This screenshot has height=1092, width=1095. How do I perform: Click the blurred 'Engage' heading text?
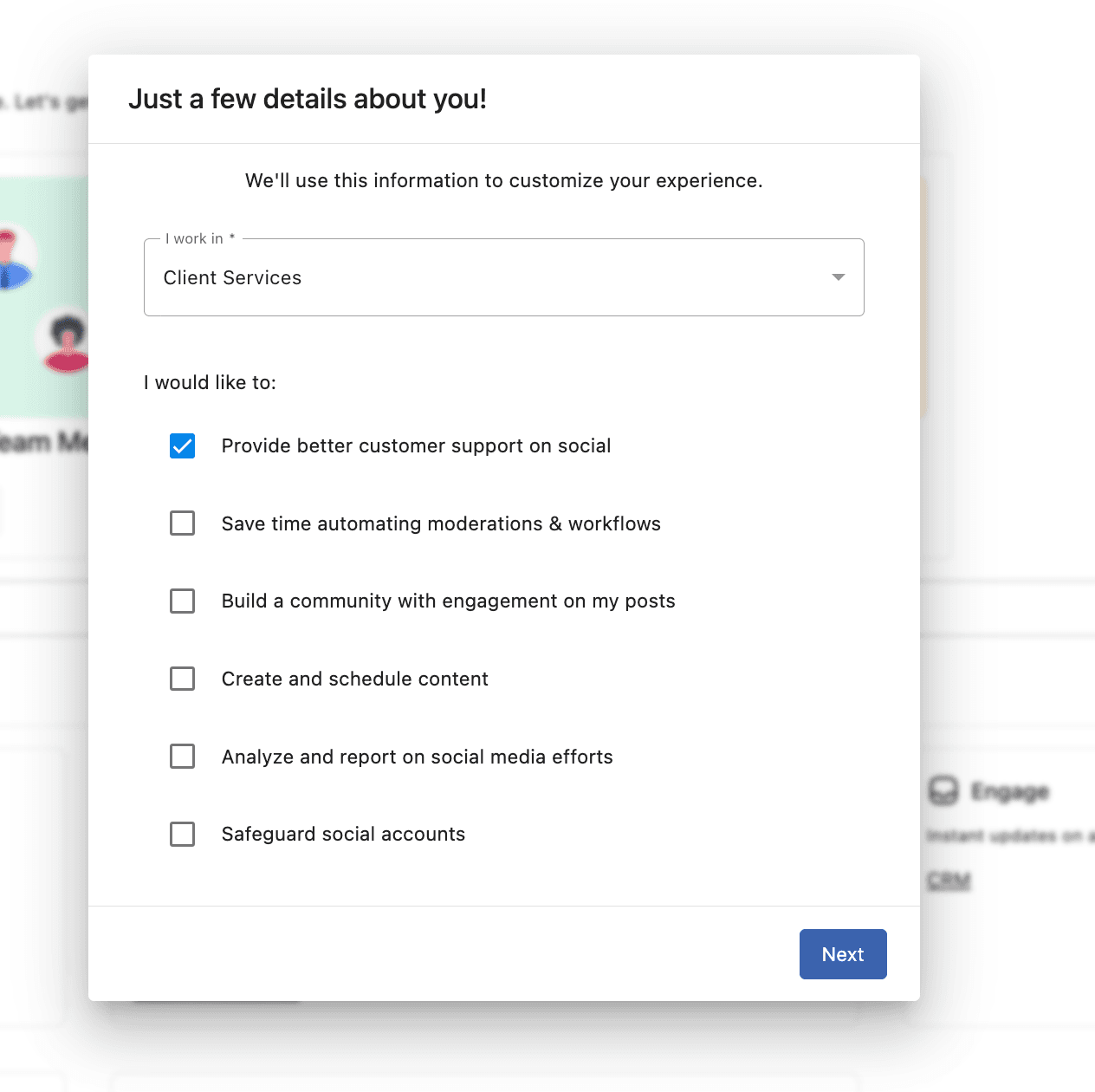click(1009, 791)
